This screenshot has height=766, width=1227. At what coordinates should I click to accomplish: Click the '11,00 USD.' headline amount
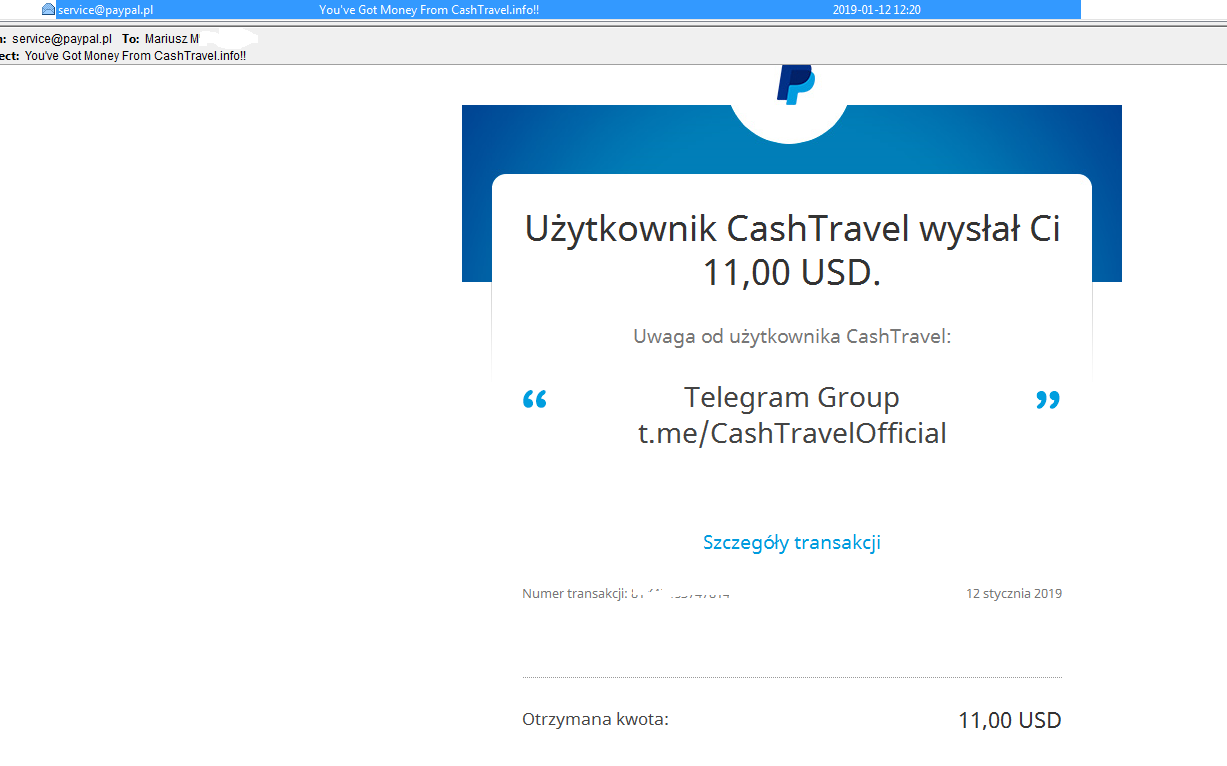click(792, 273)
